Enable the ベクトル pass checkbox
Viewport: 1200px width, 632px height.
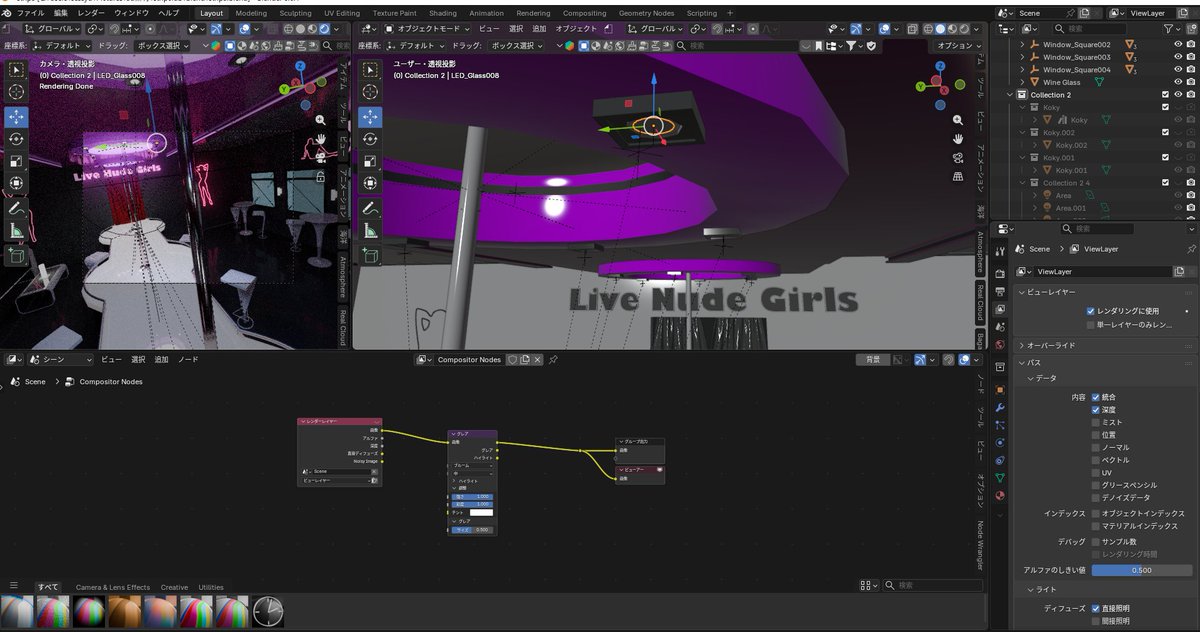tap(1096, 460)
